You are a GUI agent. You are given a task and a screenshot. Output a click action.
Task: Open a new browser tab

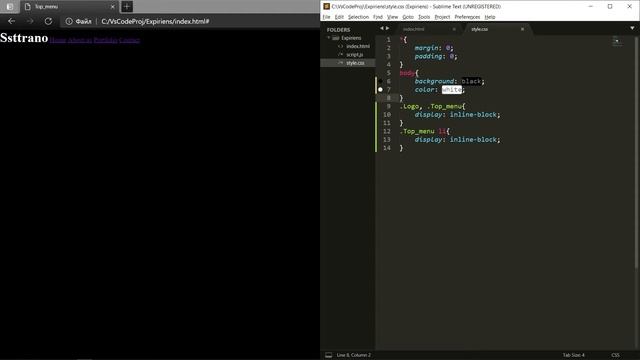[x=127, y=7]
